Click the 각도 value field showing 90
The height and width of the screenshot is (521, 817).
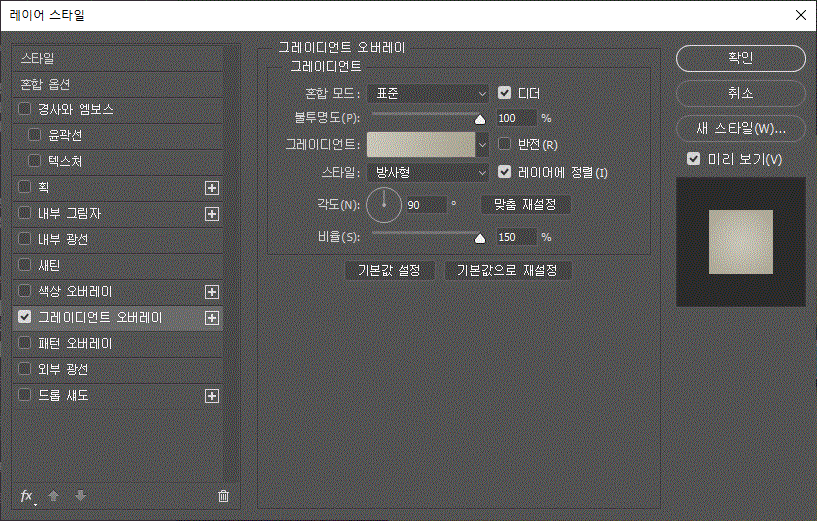tap(426, 205)
